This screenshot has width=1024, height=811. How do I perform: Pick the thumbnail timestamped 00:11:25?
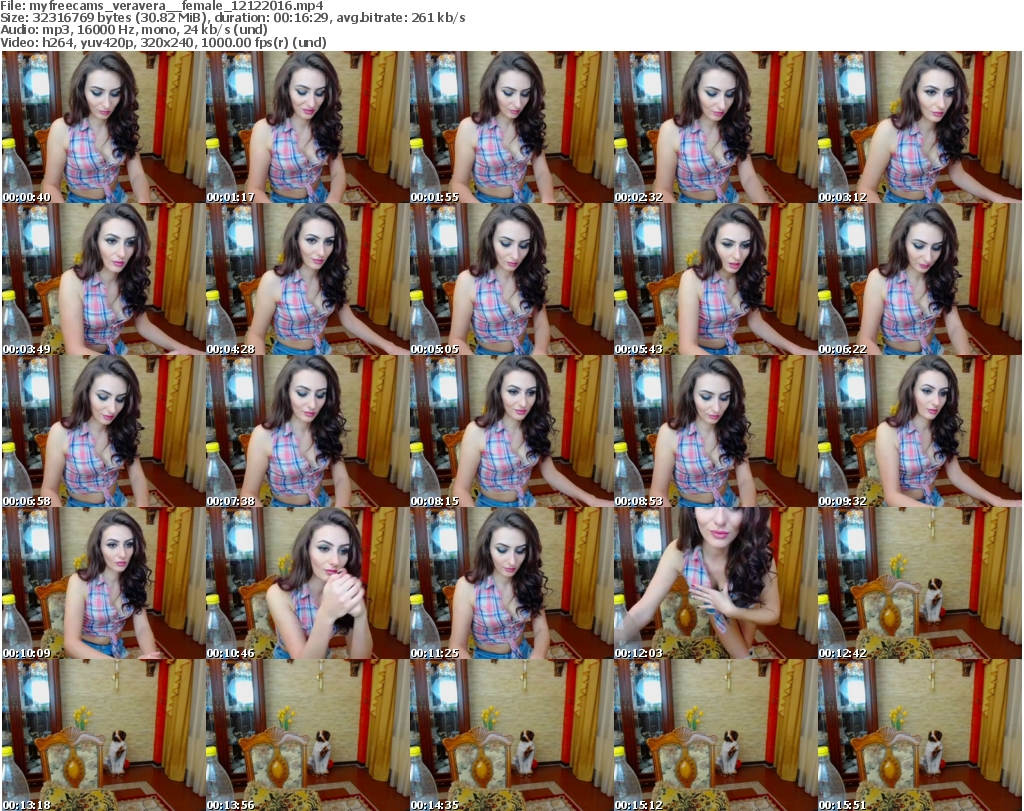511,584
